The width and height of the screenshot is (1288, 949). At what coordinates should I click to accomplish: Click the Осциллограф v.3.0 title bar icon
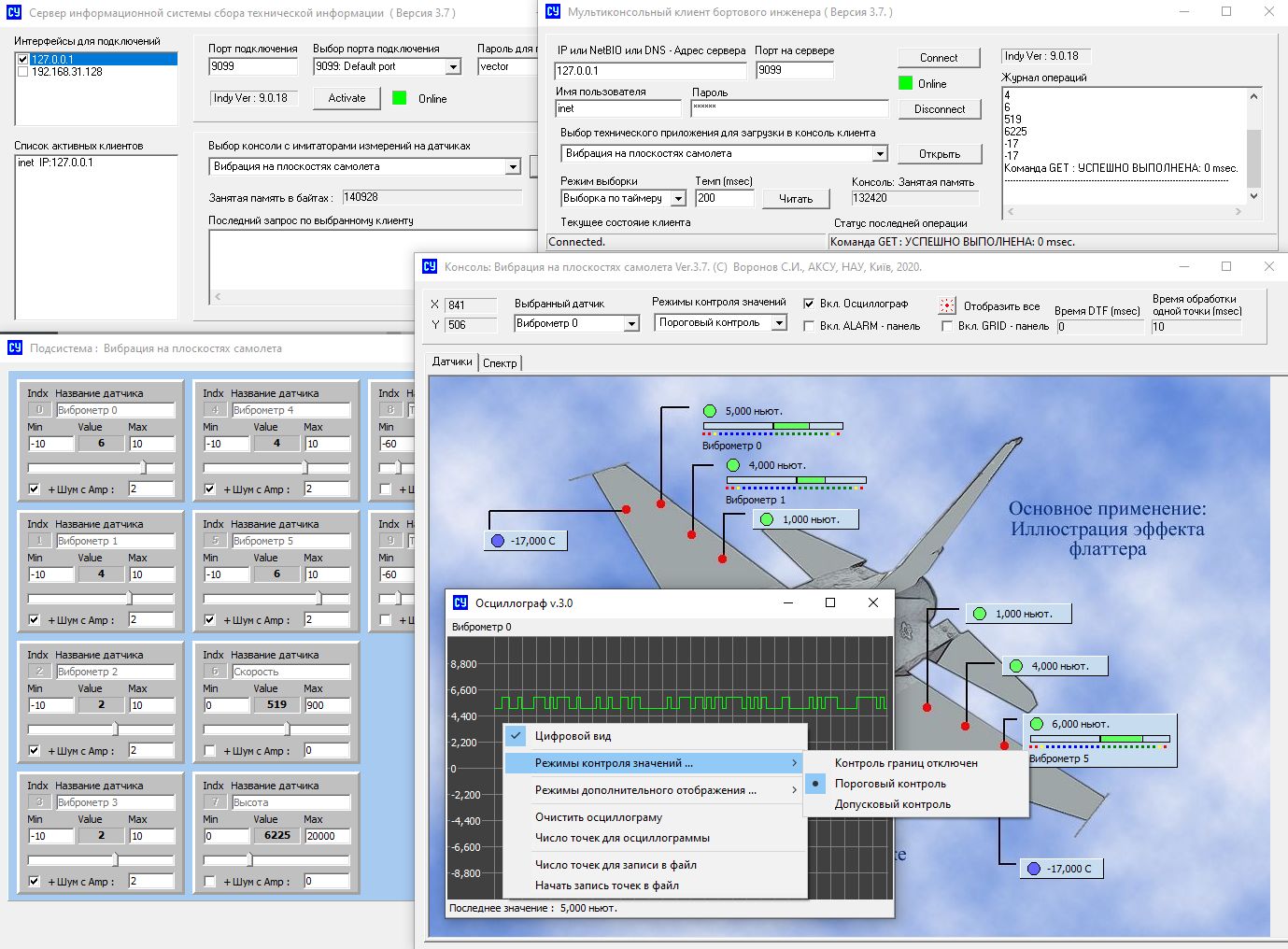click(x=460, y=602)
